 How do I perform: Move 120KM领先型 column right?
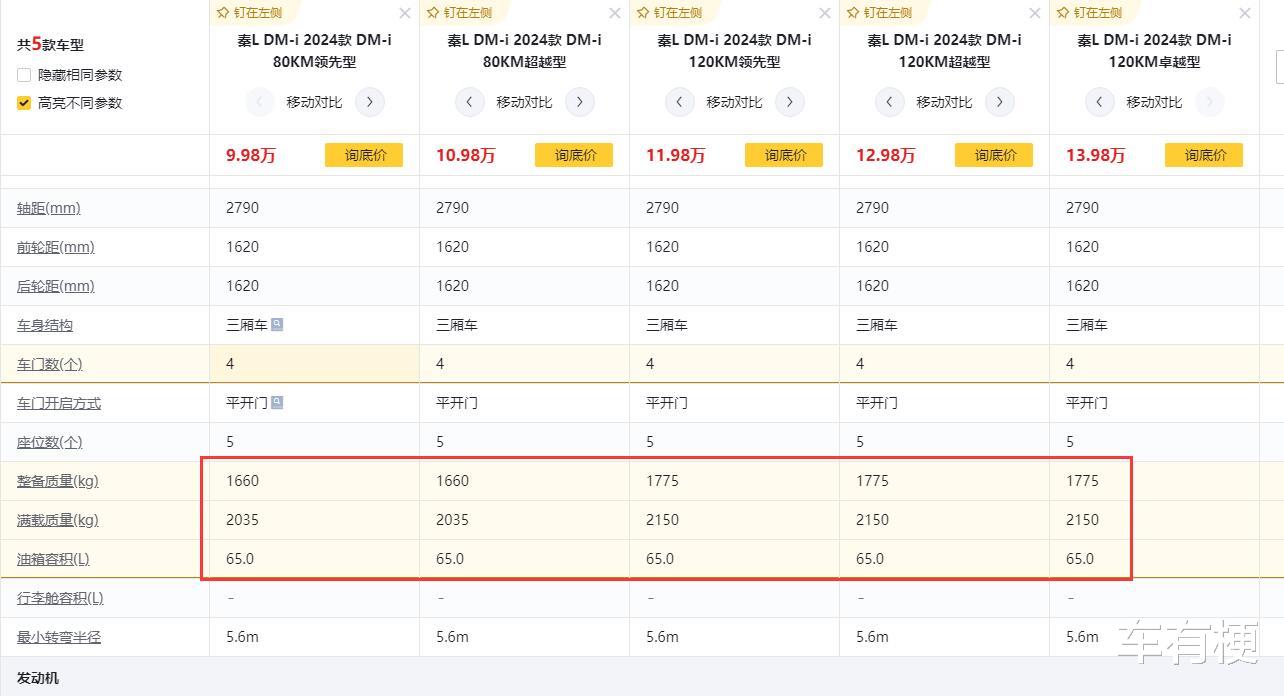(x=790, y=102)
